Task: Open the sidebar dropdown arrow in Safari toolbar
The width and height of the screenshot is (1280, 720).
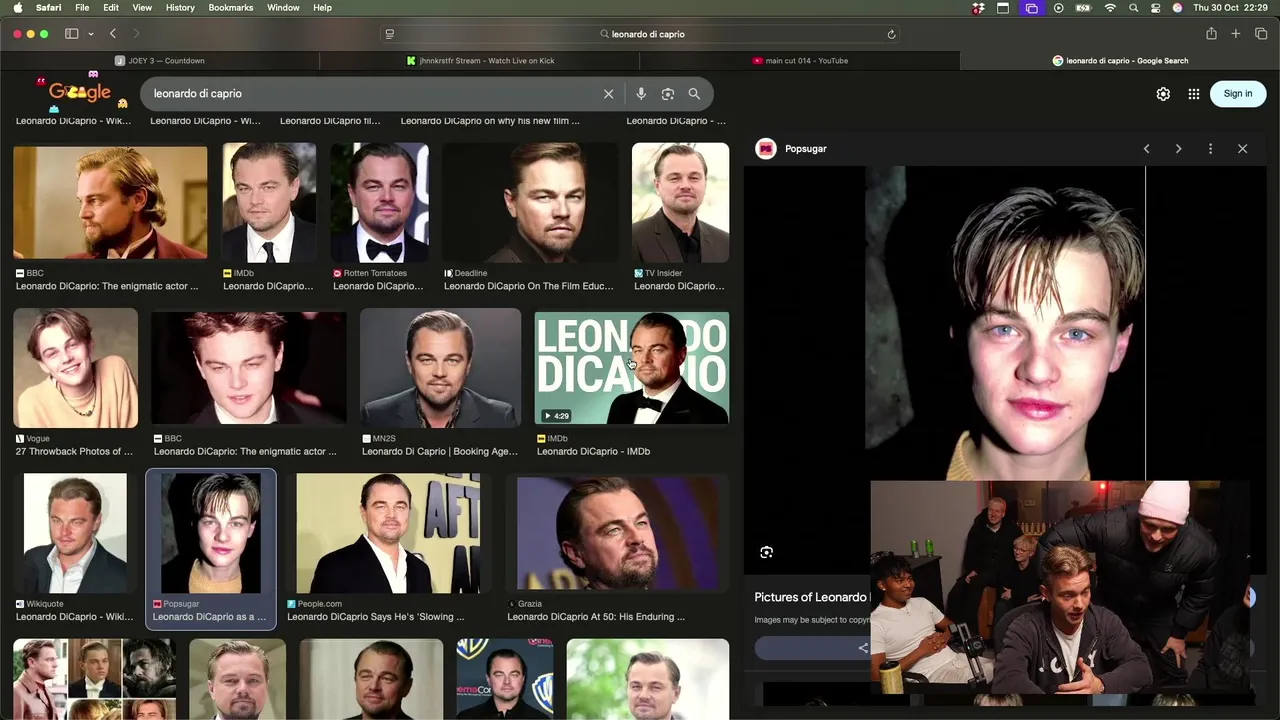Action: click(x=91, y=34)
